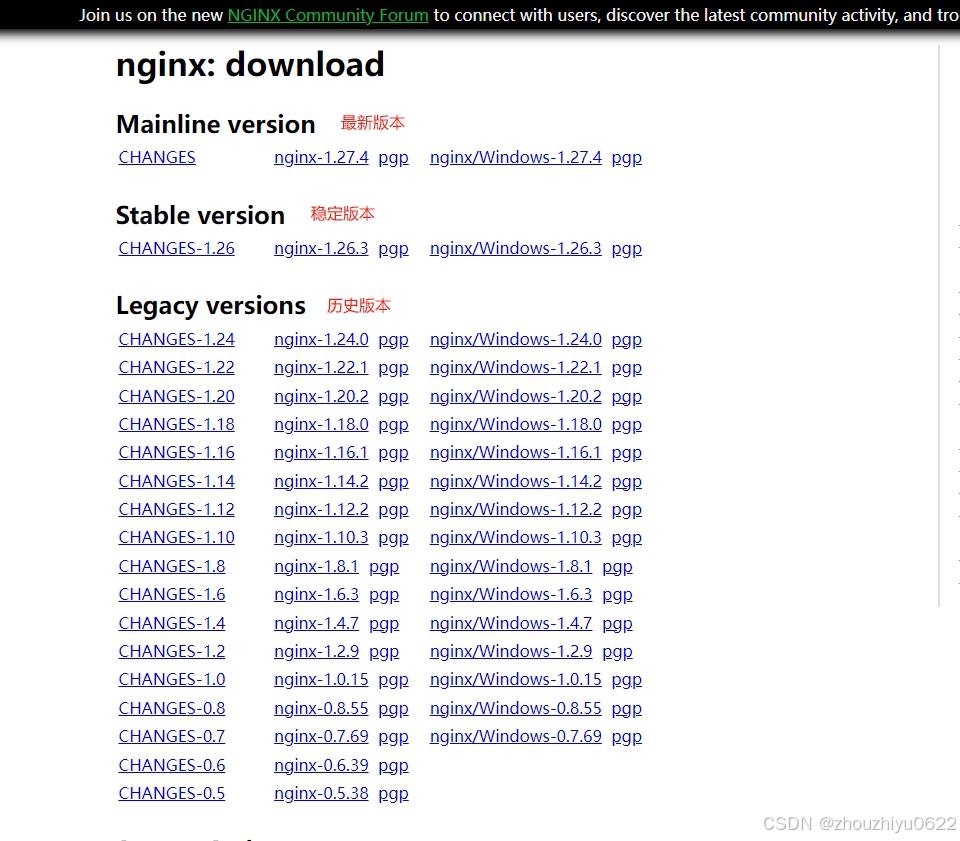Download nginx/Windows-1.8.1

click(x=511, y=566)
